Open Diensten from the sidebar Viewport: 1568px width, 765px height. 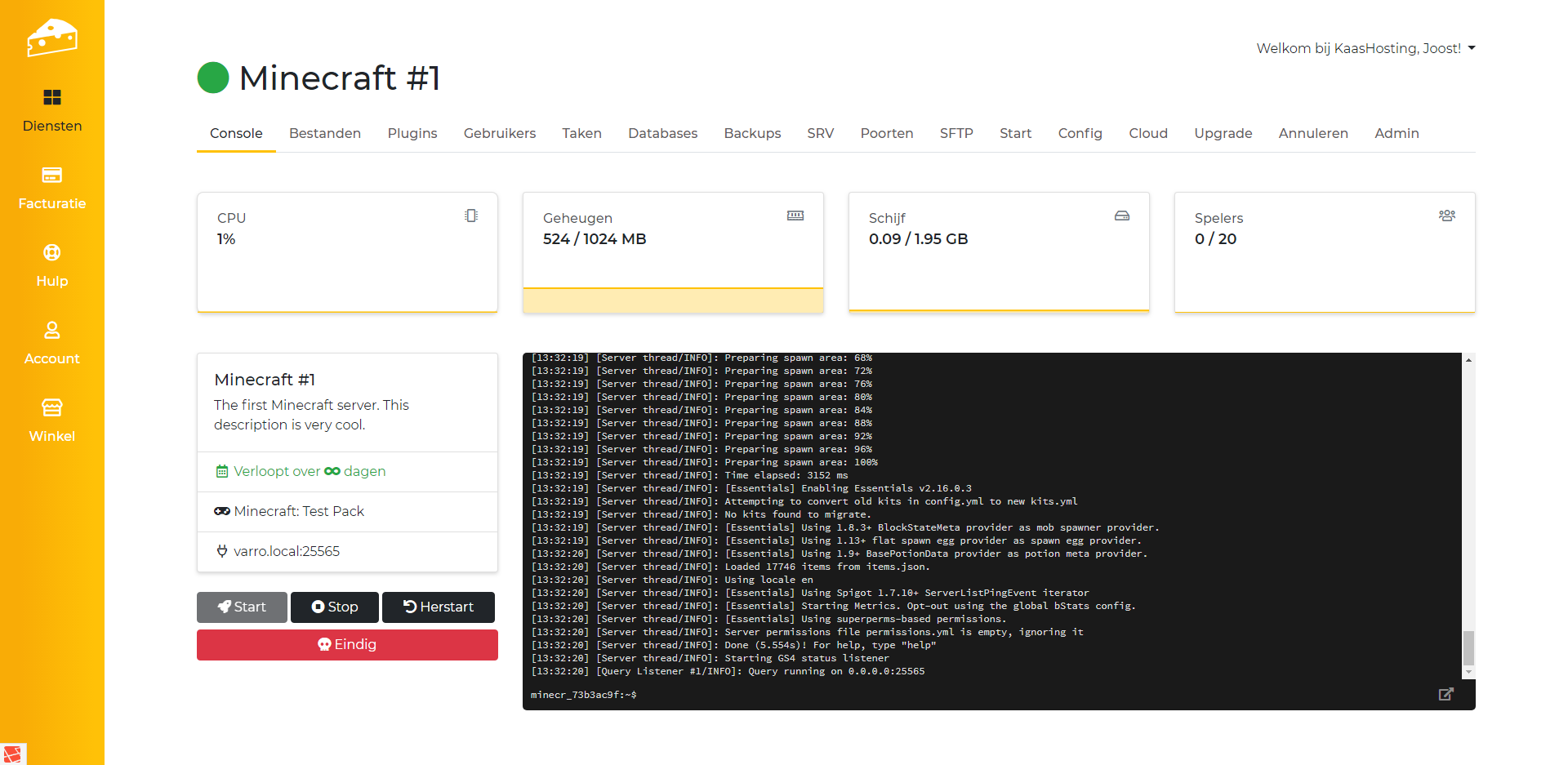52,110
